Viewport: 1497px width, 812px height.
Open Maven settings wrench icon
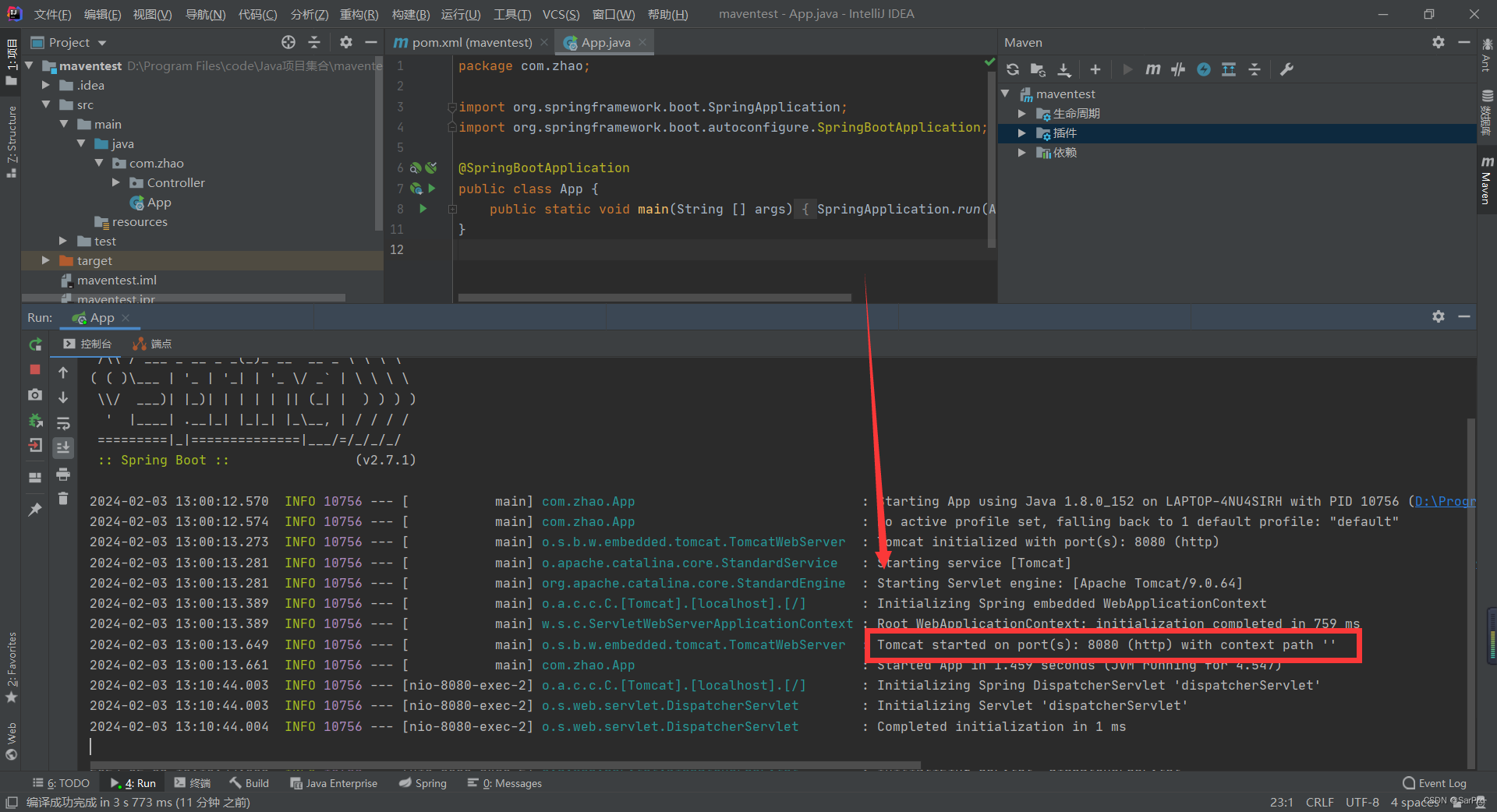tap(1287, 69)
